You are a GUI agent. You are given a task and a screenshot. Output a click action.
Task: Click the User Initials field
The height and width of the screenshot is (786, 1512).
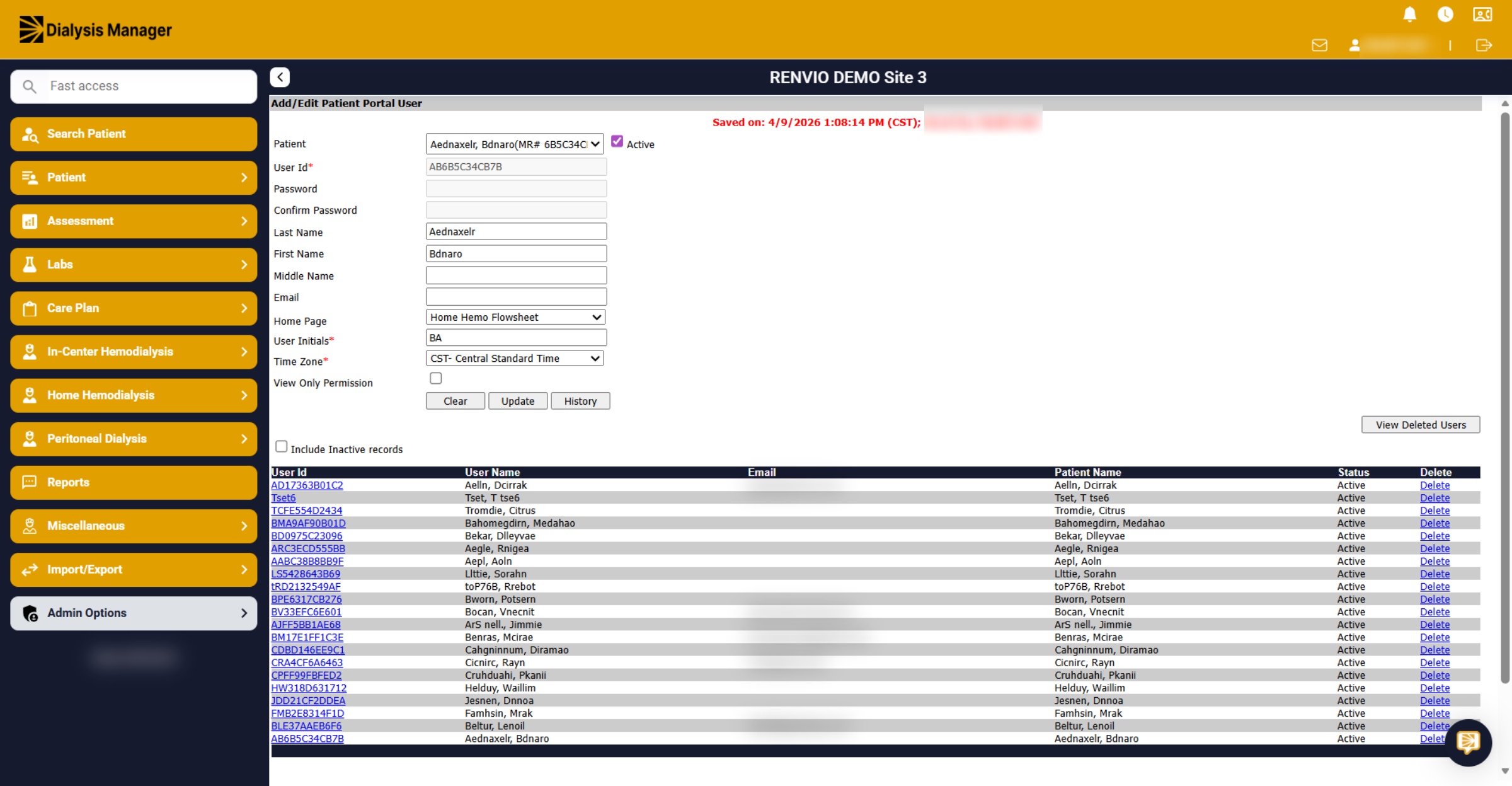[x=516, y=338]
